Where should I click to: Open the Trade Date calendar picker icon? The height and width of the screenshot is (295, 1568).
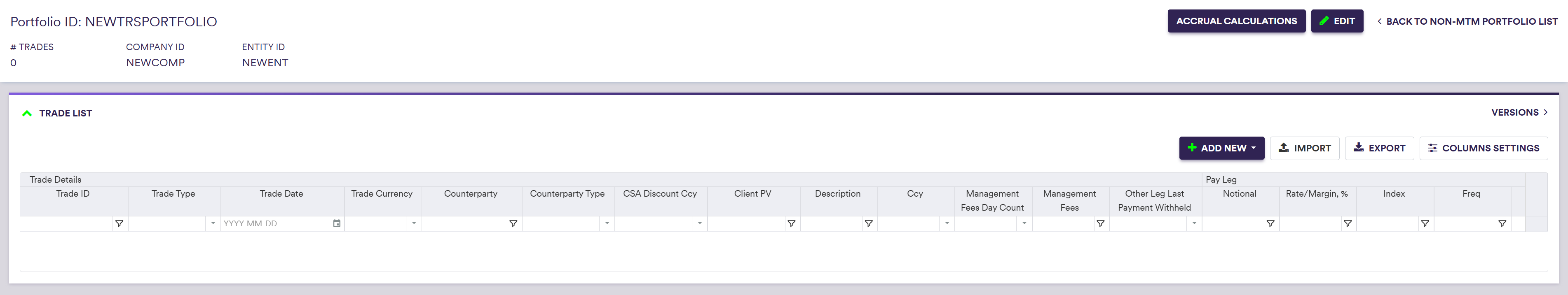click(337, 224)
